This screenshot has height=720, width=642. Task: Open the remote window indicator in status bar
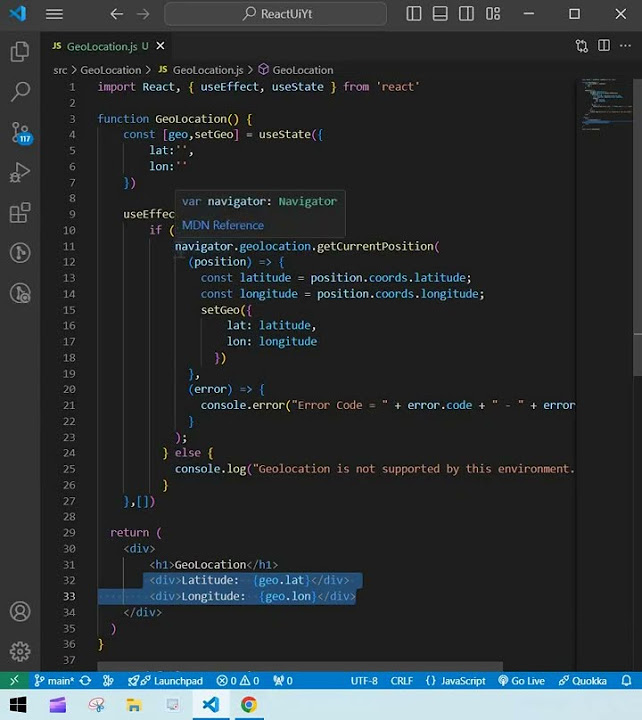coord(14,681)
